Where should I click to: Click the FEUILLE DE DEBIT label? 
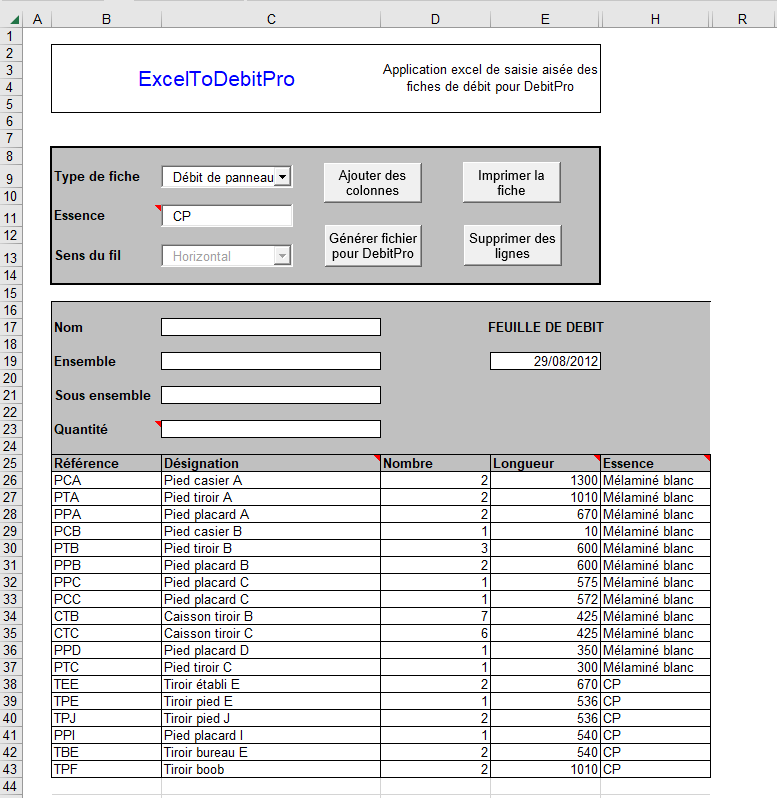(x=545, y=327)
